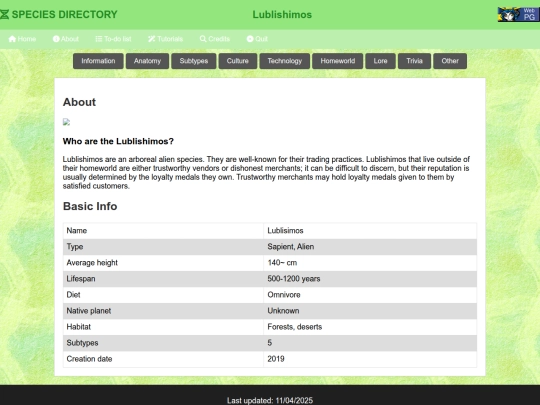
Task: Open the About nav link
Action: coord(66,39)
